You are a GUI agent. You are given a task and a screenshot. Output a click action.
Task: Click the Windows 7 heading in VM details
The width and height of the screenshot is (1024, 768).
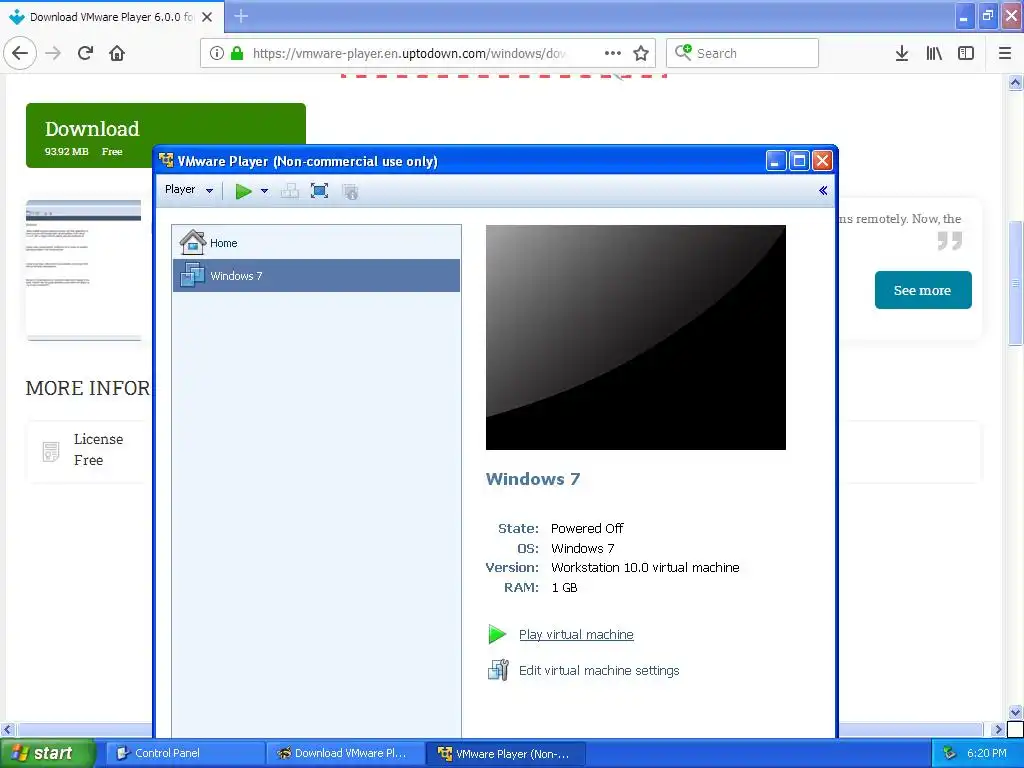pyautogui.click(x=533, y=479)
